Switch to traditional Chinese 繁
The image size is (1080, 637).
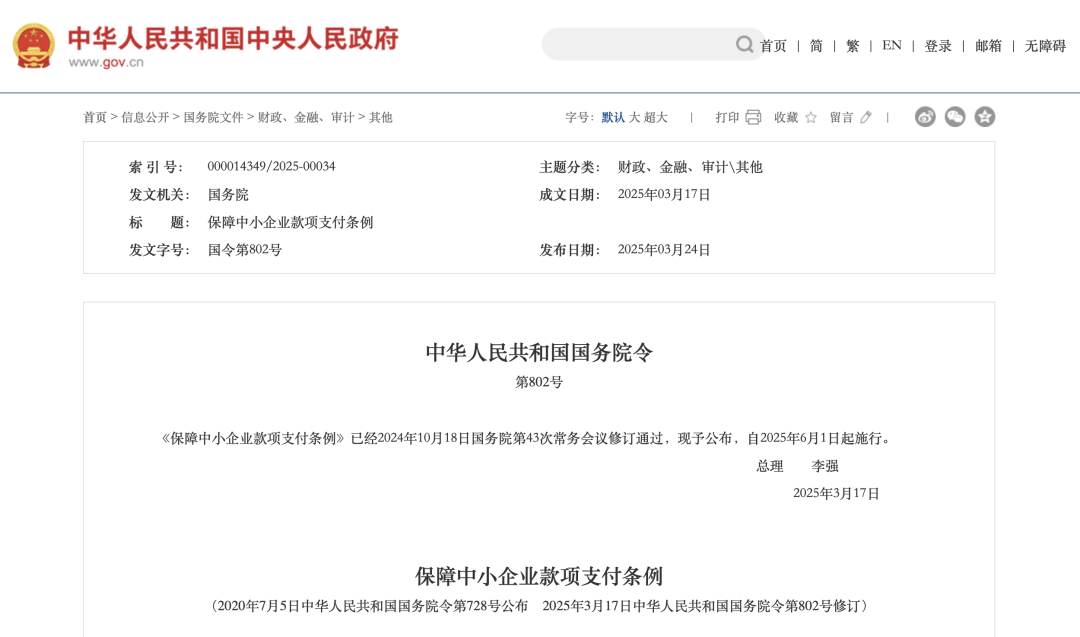coord(853,46)
